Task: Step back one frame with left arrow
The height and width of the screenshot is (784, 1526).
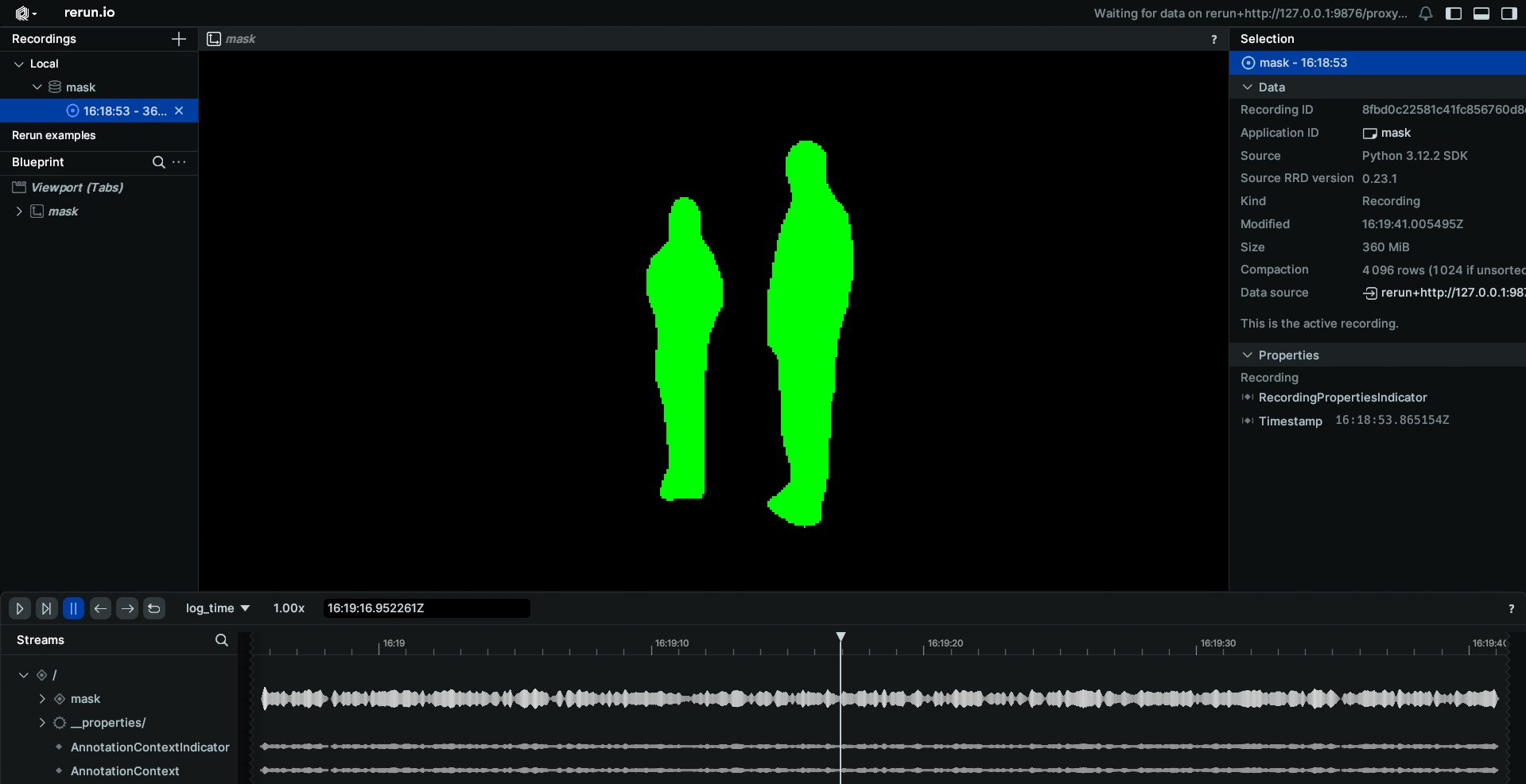Action: [100, 608]
